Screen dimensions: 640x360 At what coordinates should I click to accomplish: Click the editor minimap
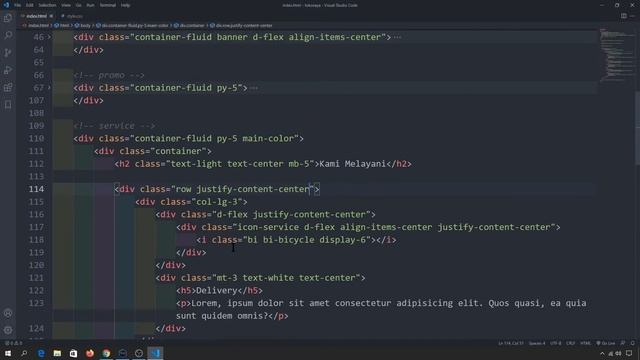[616, 55]
